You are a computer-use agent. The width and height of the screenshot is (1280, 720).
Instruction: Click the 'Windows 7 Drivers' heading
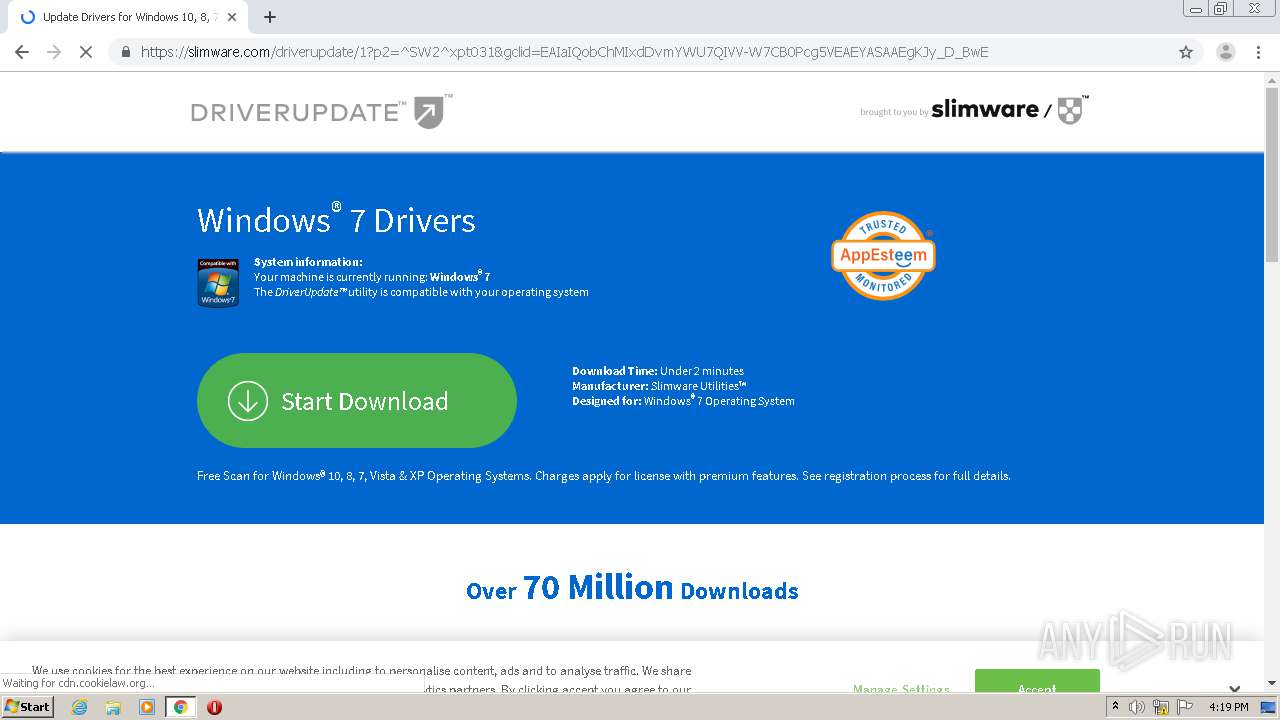(336, 219)
